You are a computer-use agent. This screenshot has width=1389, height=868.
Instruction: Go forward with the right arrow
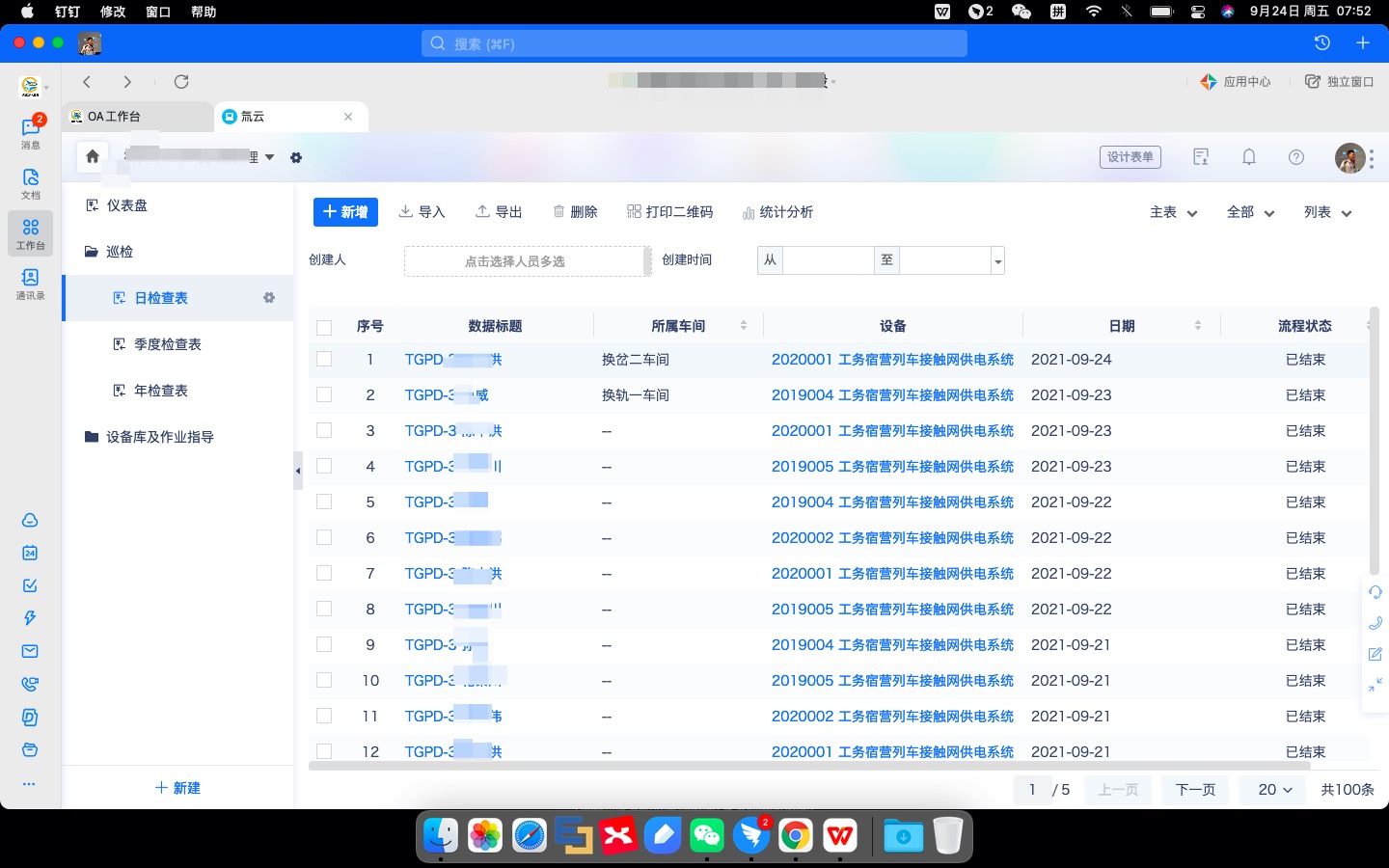click(127, 82)
